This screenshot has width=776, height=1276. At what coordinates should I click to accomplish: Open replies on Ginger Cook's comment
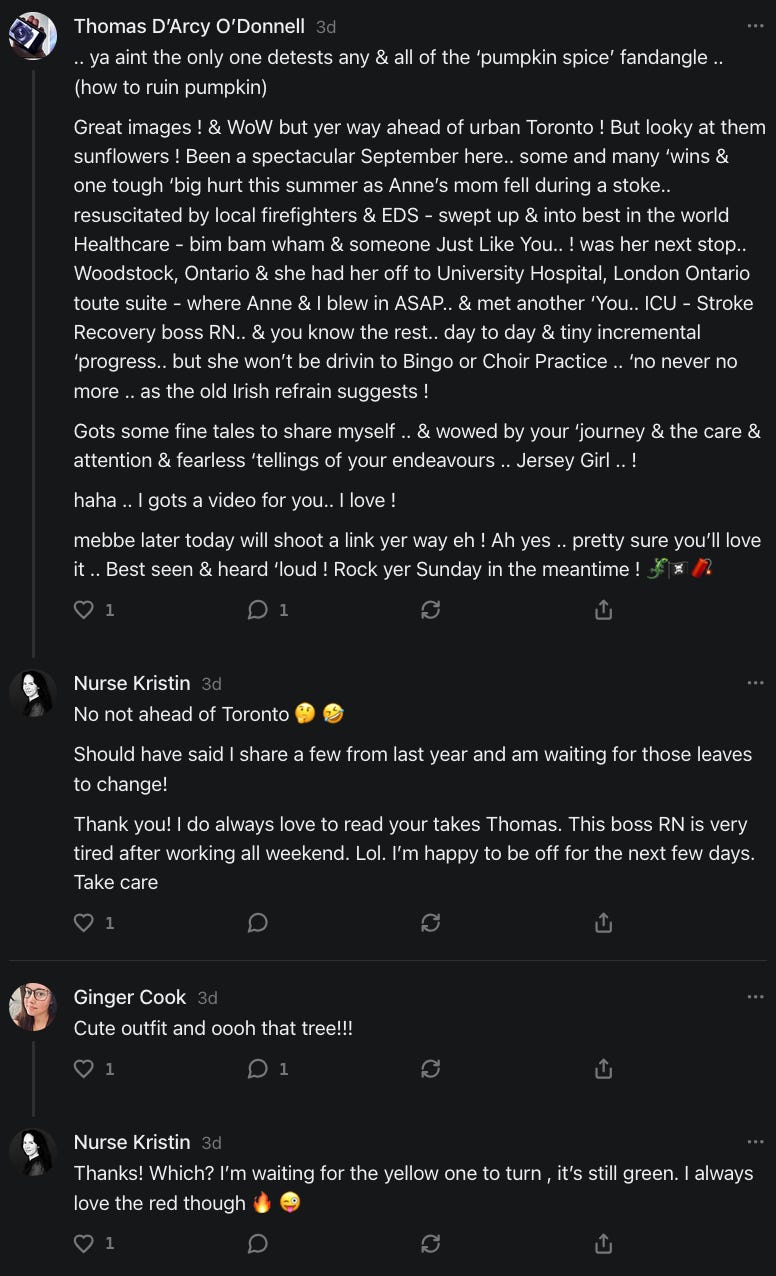pyautogui.click(x=258, y=1069)
